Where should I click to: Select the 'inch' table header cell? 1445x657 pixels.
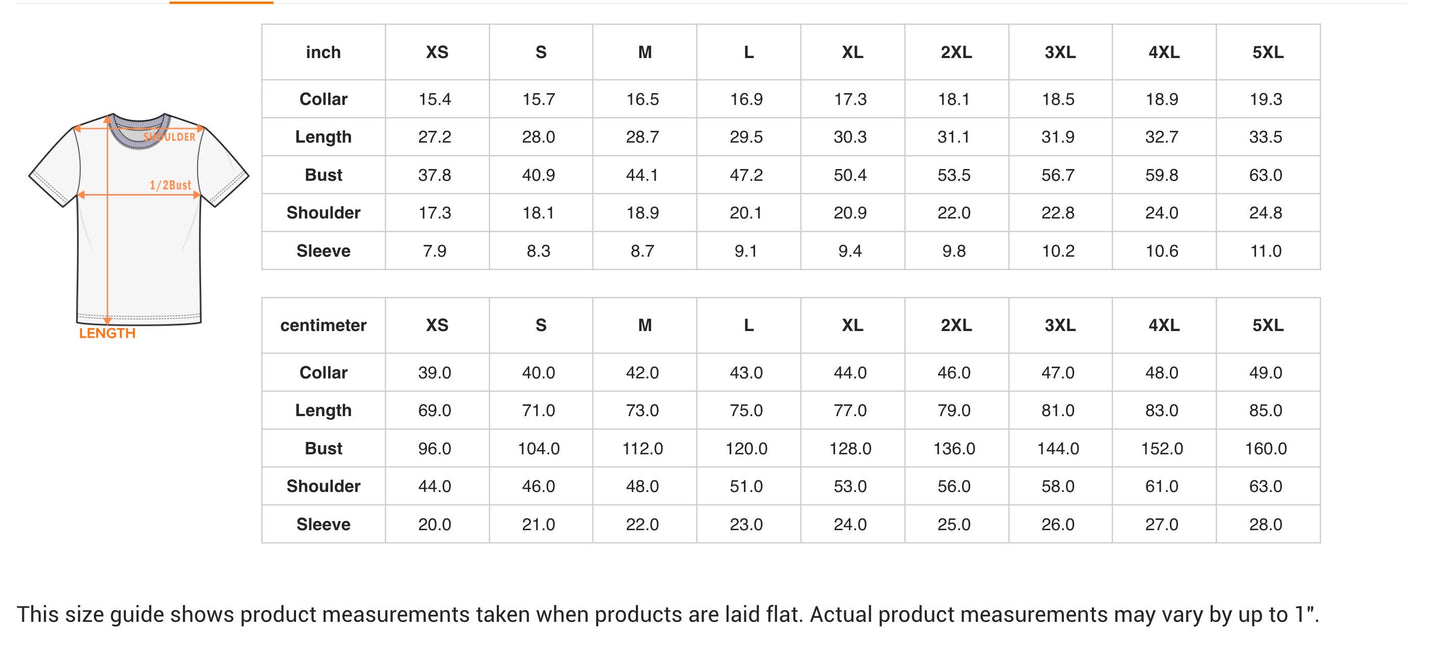coord(323,52)
